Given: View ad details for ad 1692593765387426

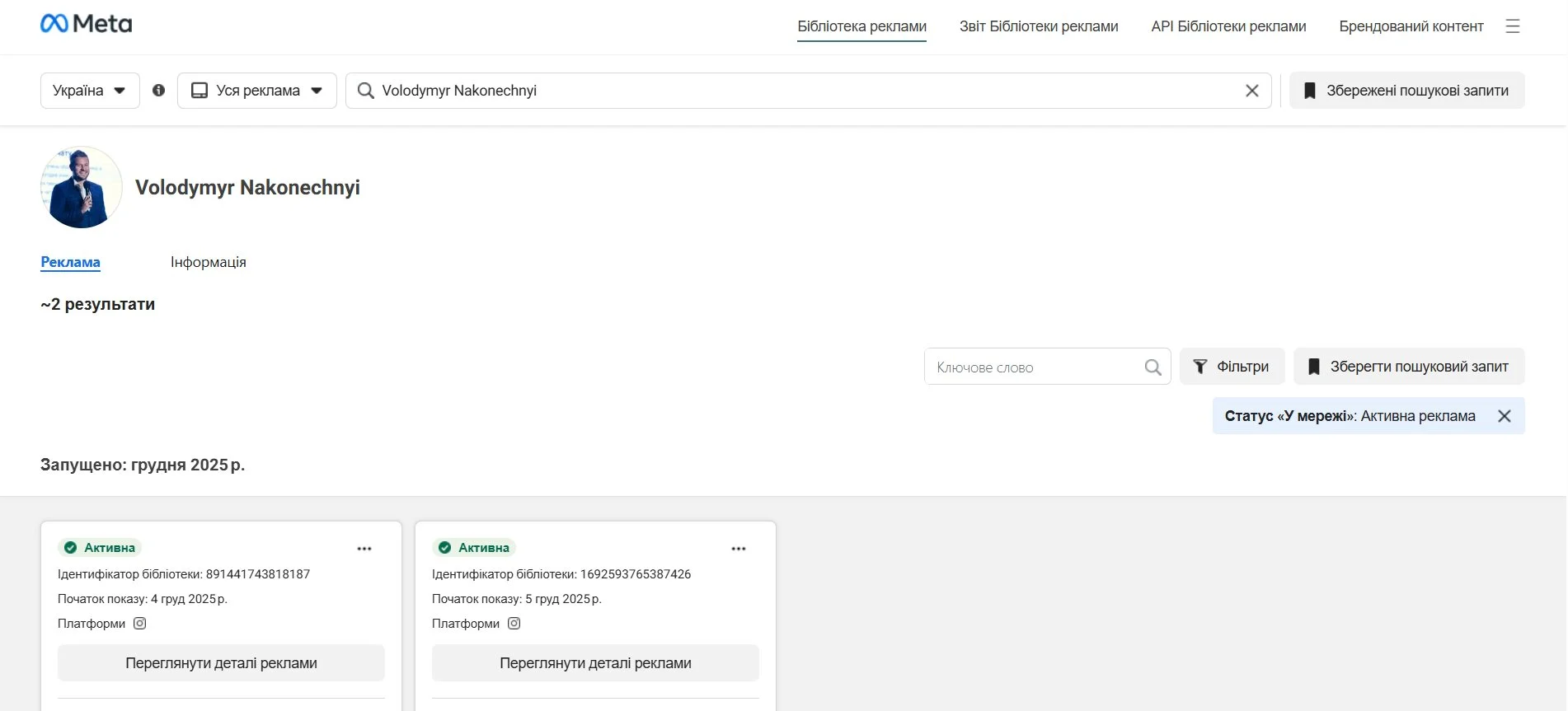Looking at the screenshot, I should (595, 663).
